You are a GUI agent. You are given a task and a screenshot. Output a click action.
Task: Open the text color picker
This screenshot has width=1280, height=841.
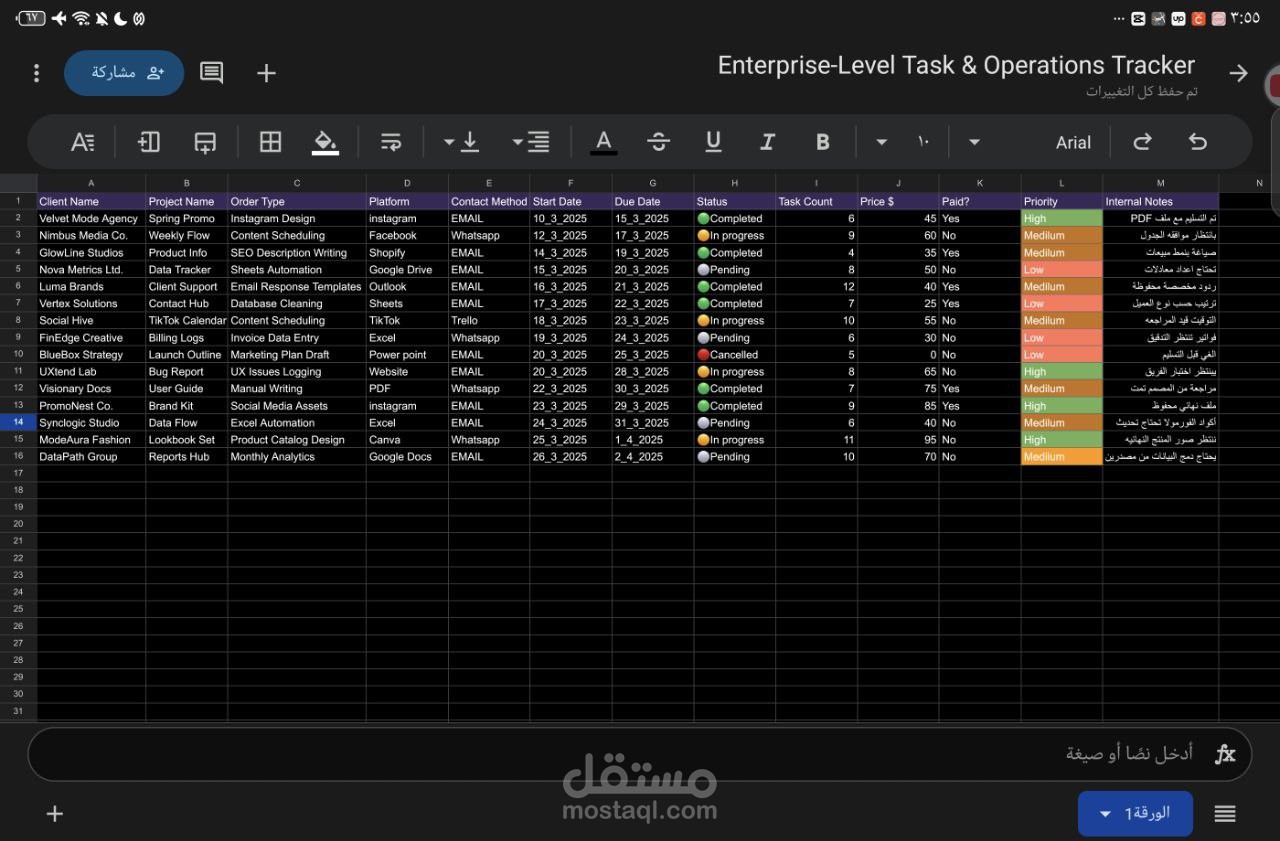coord(603,142)
